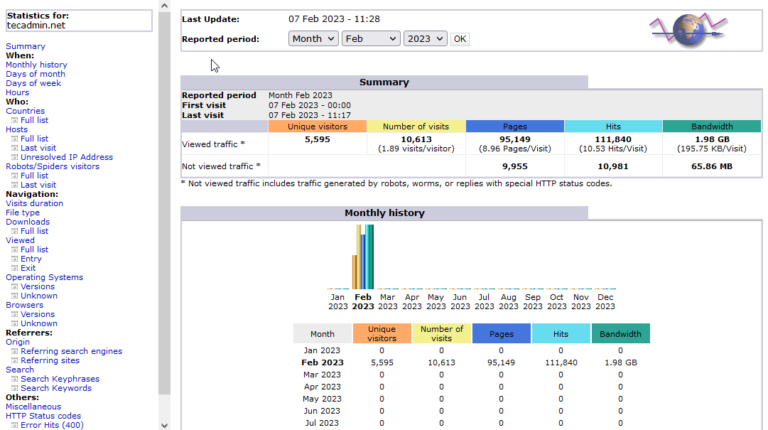Go to Monthly history in the sidebar

tap(36, 65)
